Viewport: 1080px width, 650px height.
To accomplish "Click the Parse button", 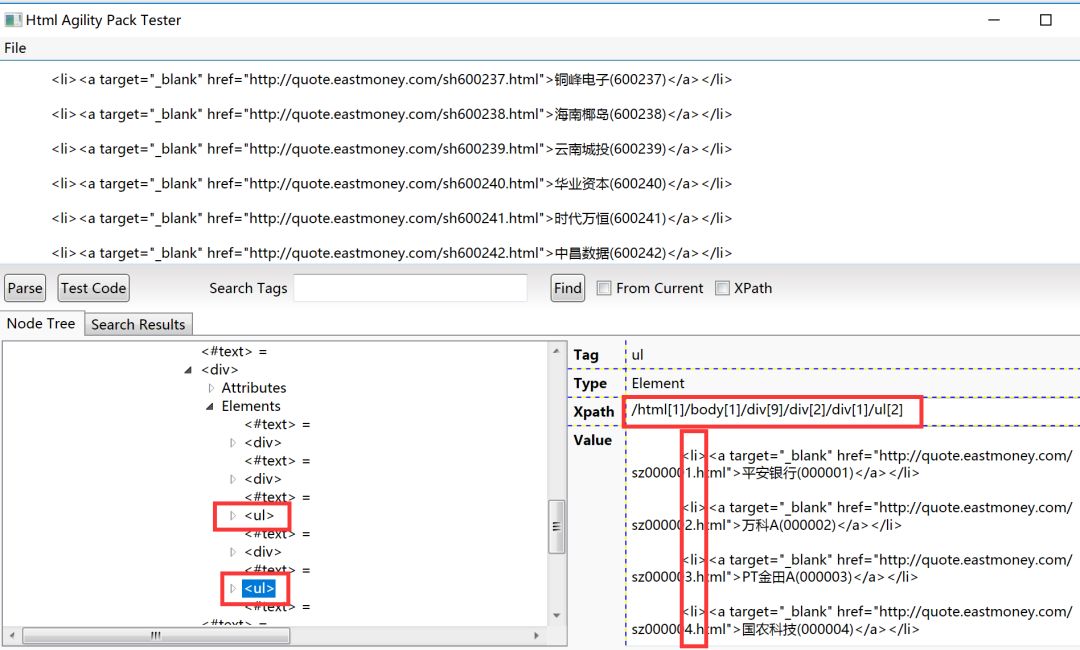I will 25,288.
